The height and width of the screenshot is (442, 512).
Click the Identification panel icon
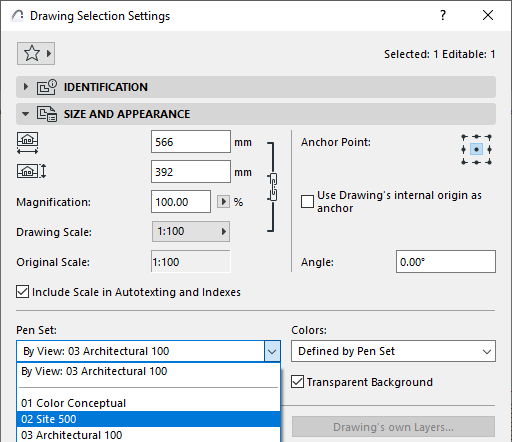coord(47,87)
